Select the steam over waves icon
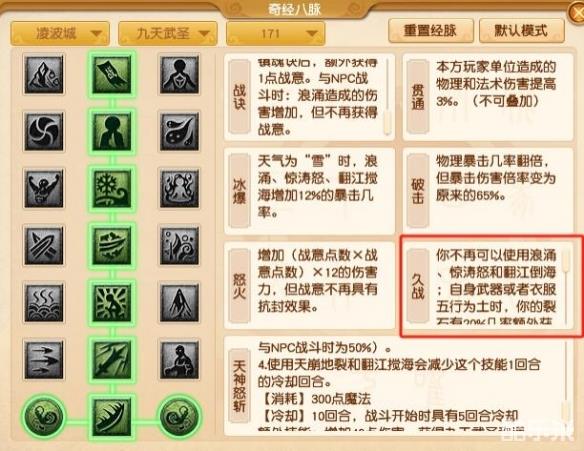 pos(44,302)
